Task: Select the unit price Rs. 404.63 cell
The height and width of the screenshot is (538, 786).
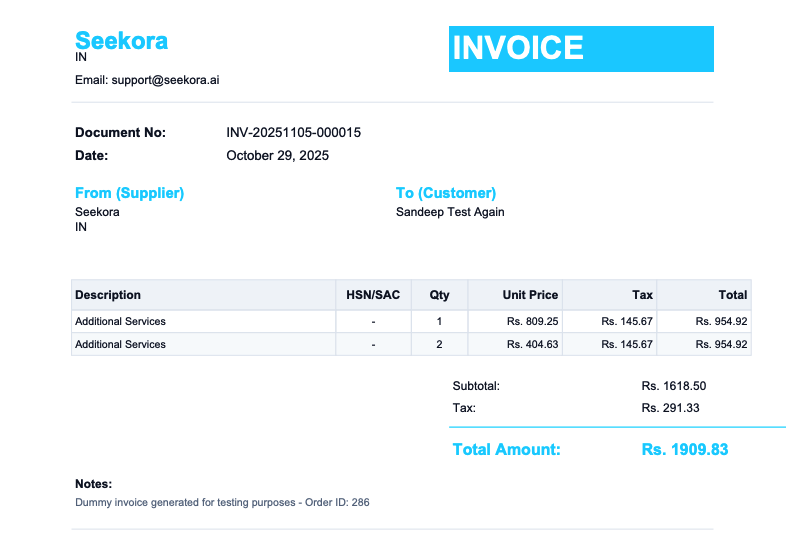Action: point(532,344)
